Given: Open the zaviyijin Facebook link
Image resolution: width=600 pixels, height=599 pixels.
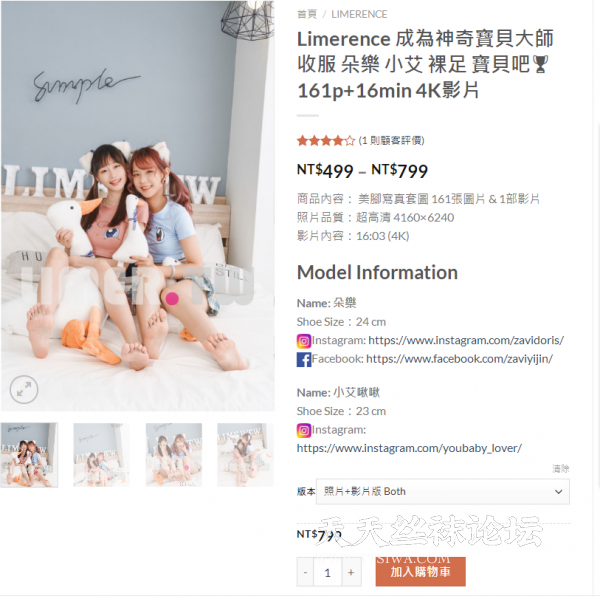Looking at the screenshot, I should coord(460,359).
